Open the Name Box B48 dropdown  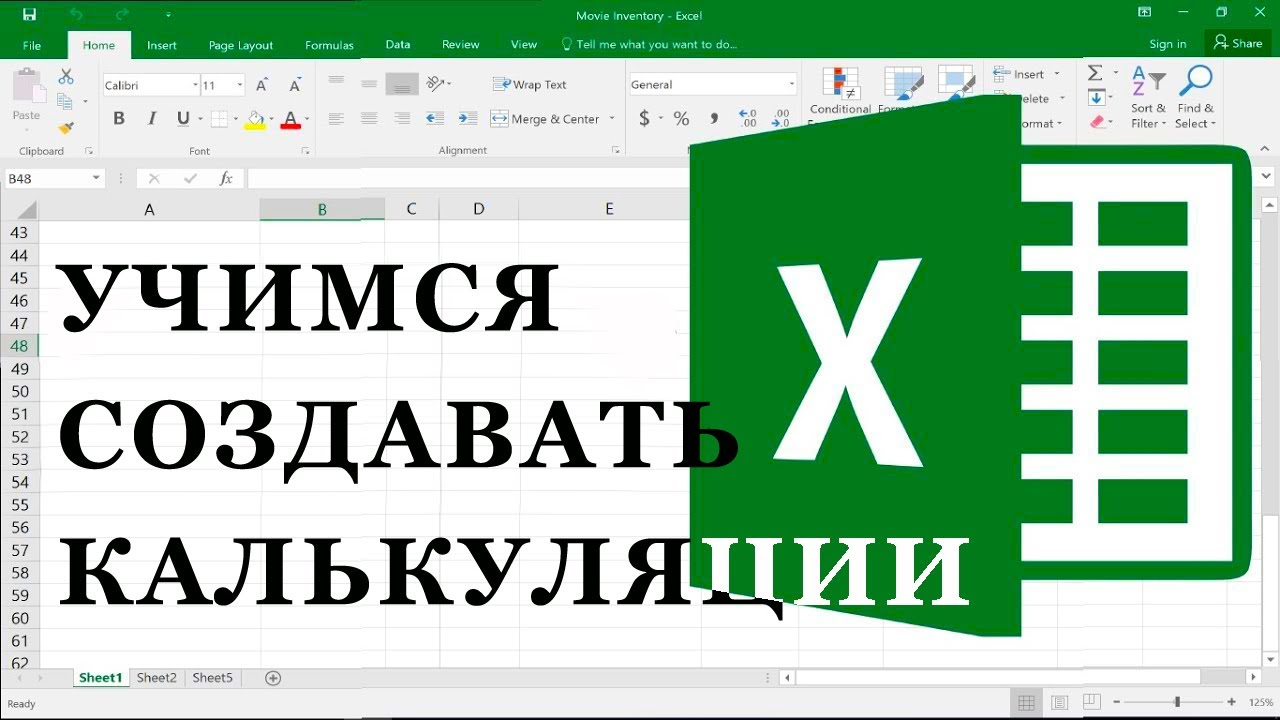click(96, 178)
